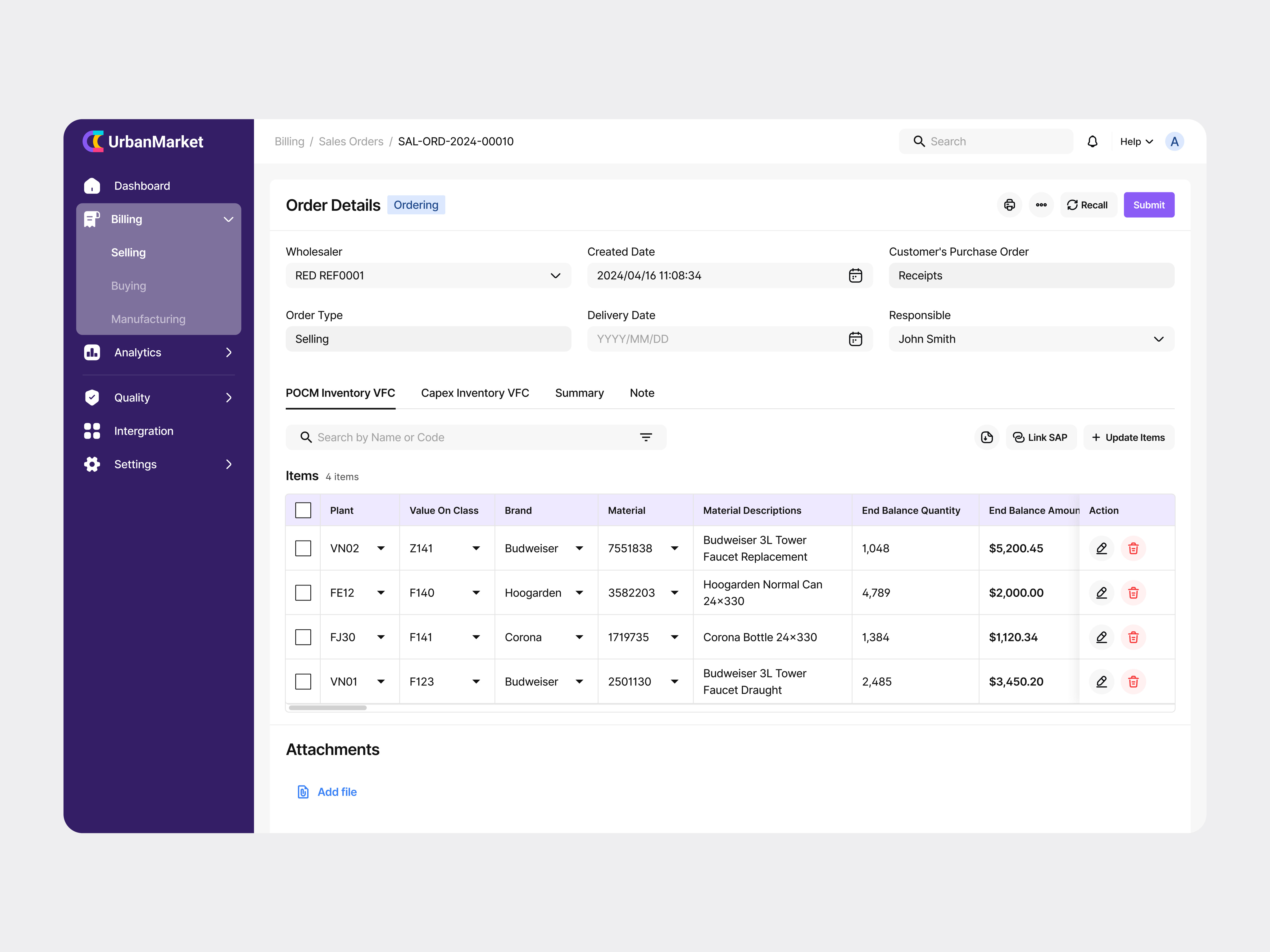Open the Summary tab
The image size is (1270, 952).
coord(579,393)
